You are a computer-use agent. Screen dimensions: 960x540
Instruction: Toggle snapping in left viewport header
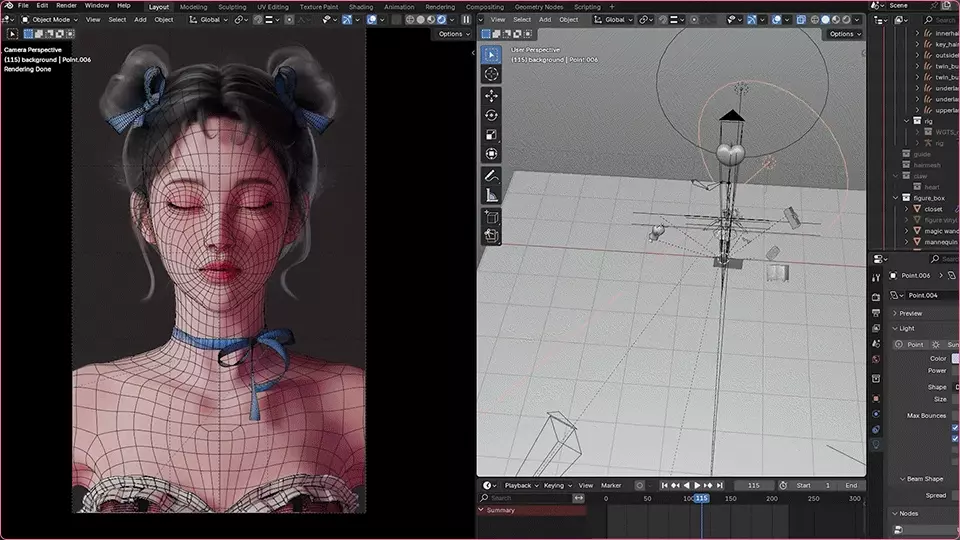tap(258, 20)
